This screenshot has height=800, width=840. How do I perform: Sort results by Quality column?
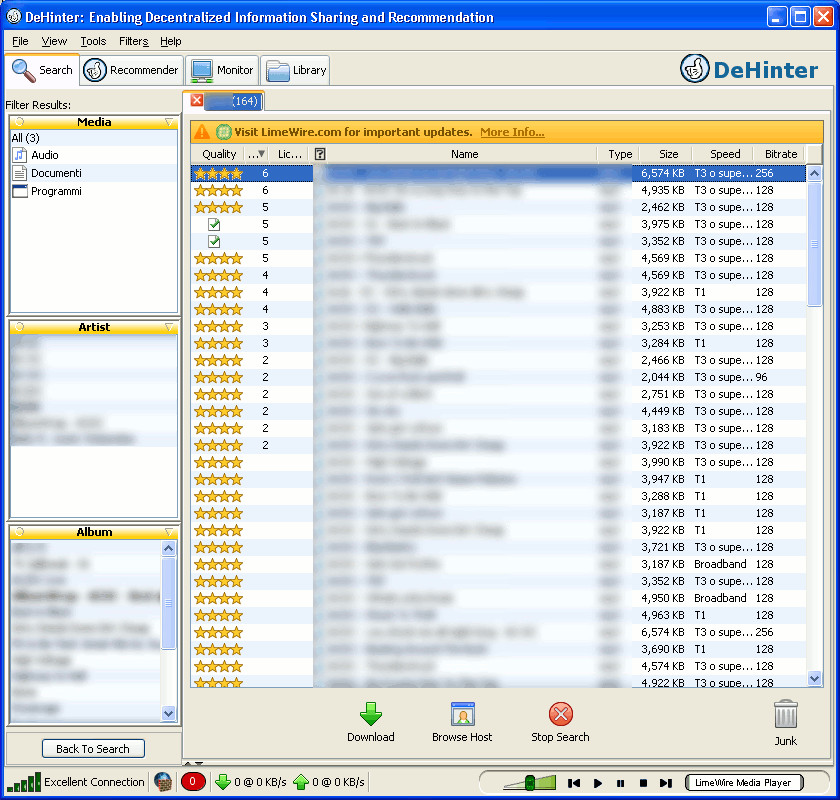tap(219, 154)
